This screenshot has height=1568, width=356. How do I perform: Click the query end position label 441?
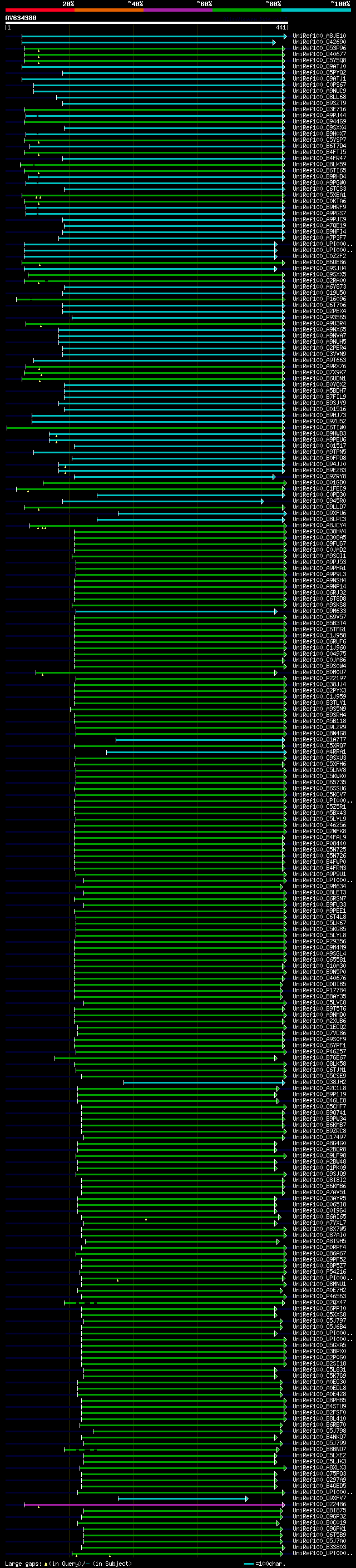(280, 27)
